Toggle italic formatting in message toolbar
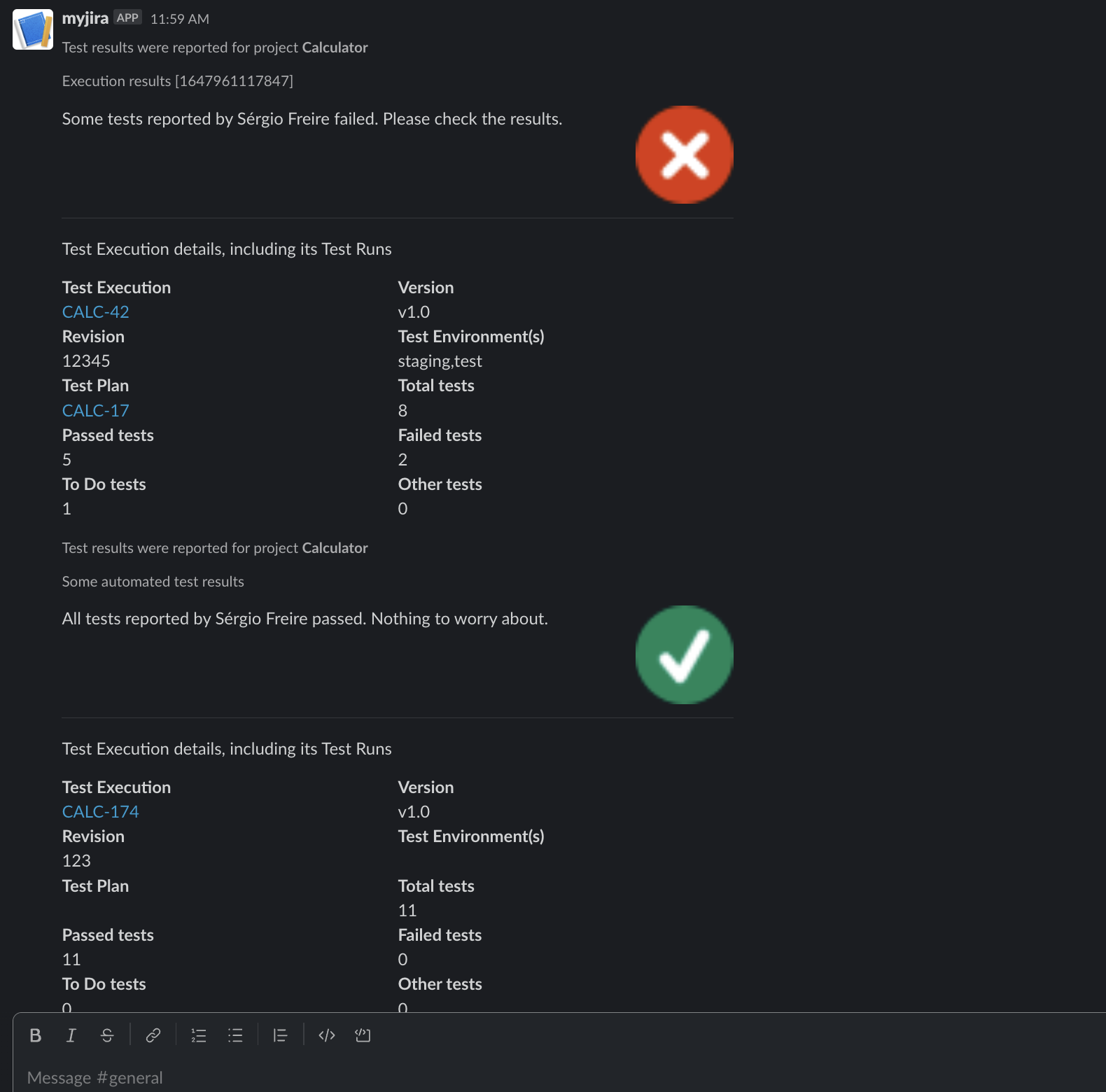The width and height of the screenshot is (1106, 1092). (71, 1035)
